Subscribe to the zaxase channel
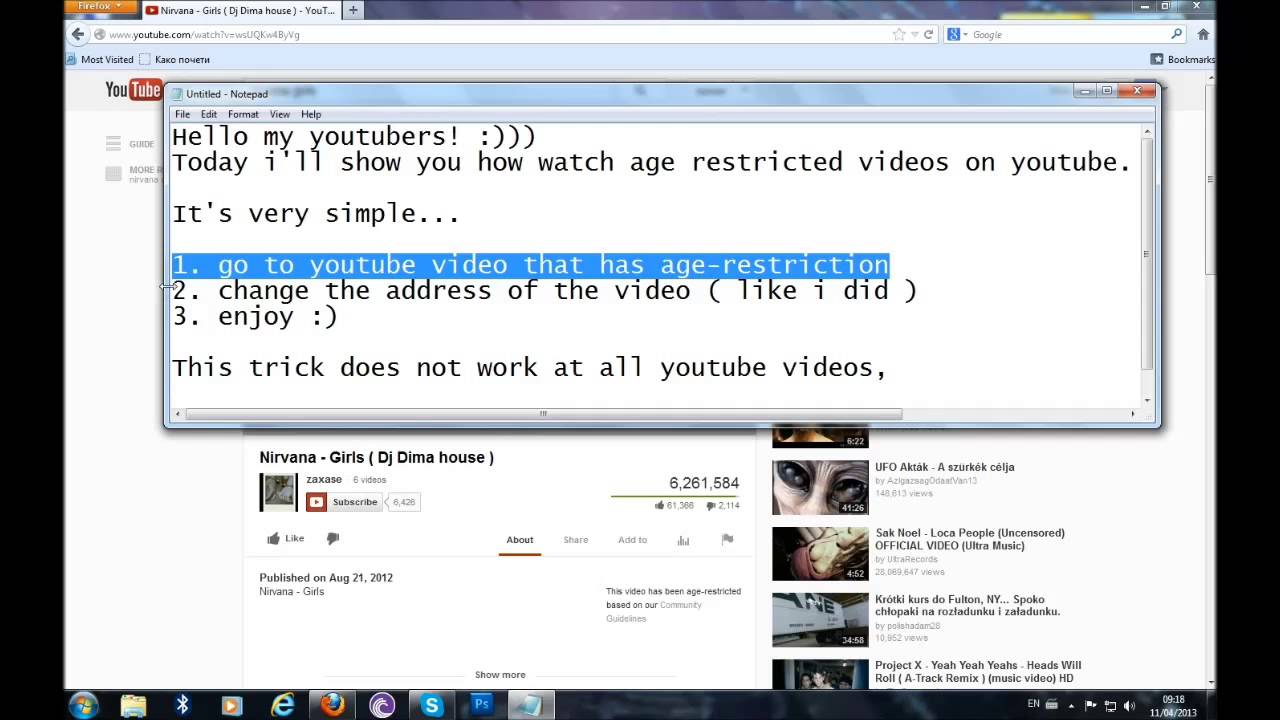Image resolution: width=1280 pixels, height=720 pixels. [345, 502]
